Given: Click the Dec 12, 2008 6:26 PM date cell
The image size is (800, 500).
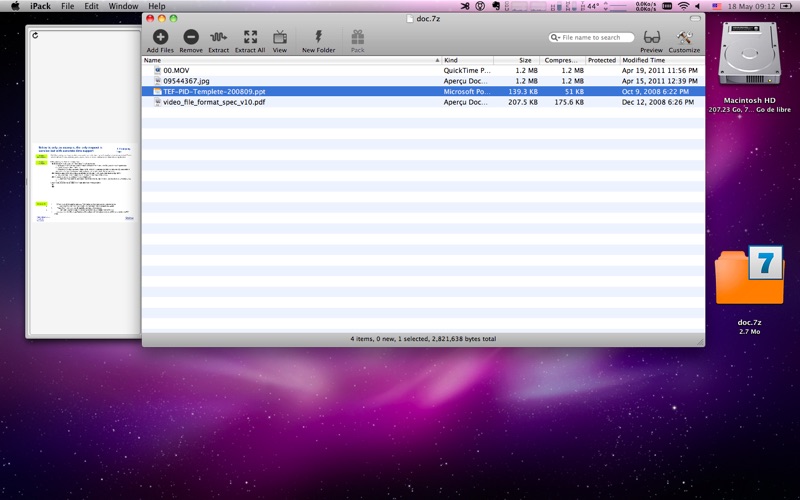Looking at the screenshot, I should (x=658, y=102).
